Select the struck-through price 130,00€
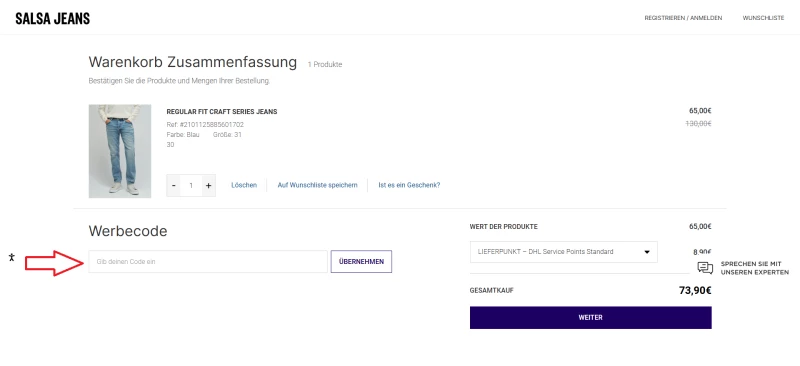This screenshot has height=366, width=800. (698, 123)
